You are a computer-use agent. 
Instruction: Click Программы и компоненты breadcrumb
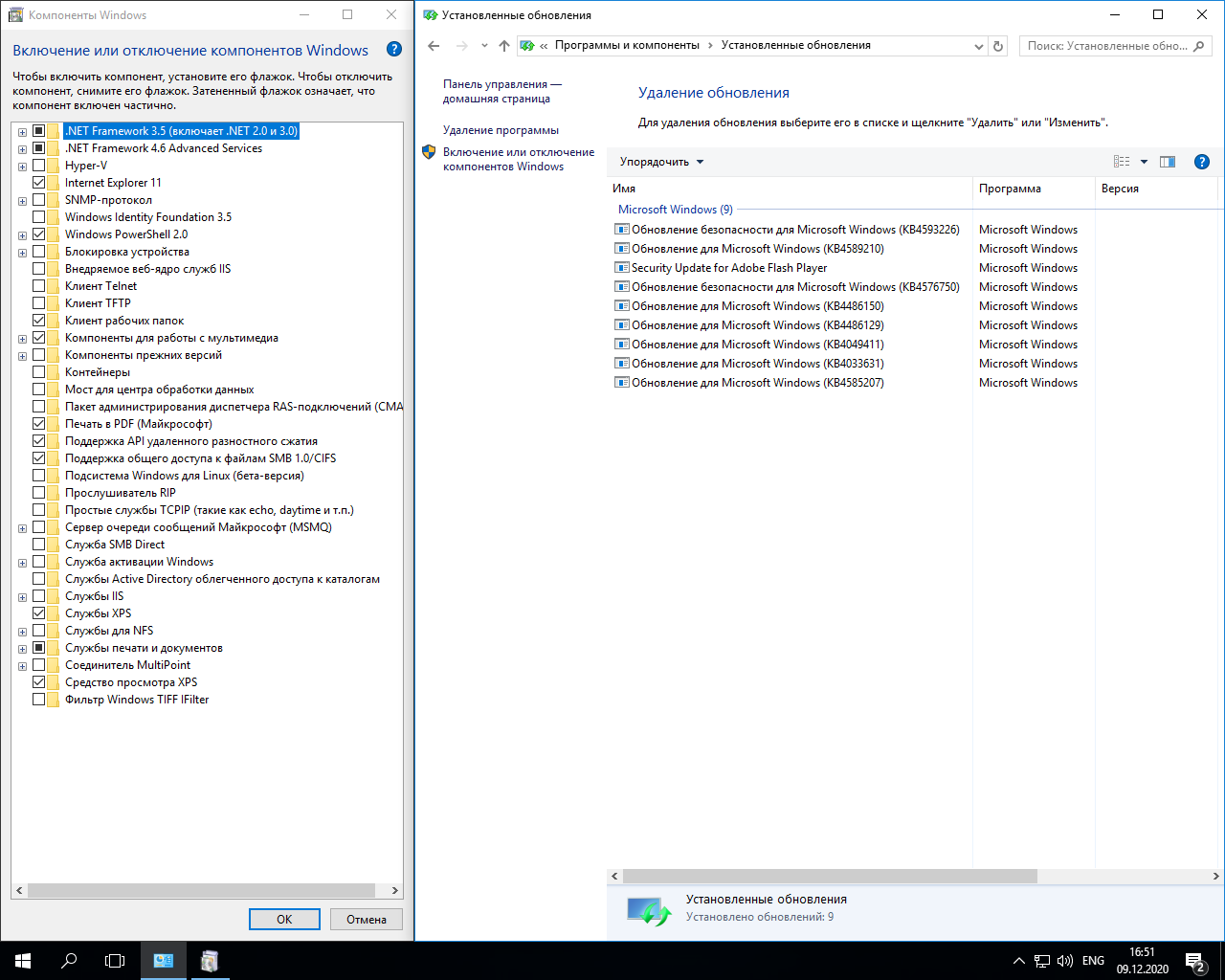click(x=627, y=45)
